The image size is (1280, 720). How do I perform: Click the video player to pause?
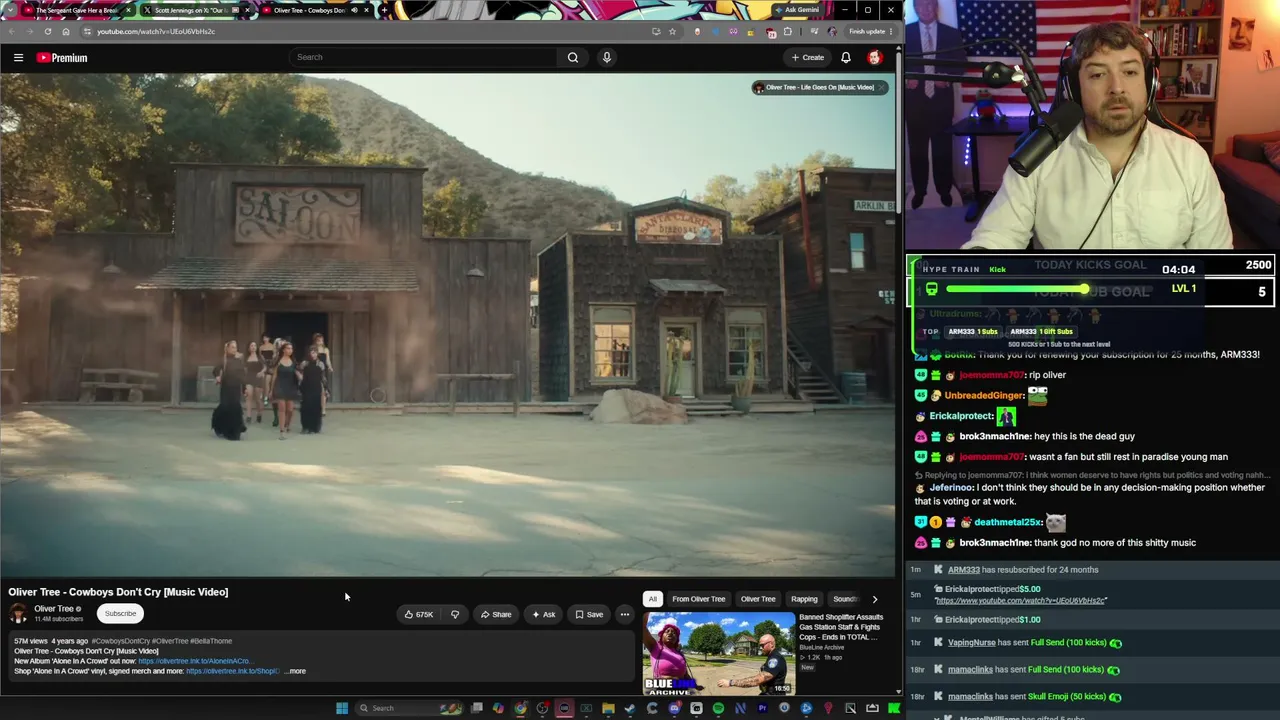447,325
